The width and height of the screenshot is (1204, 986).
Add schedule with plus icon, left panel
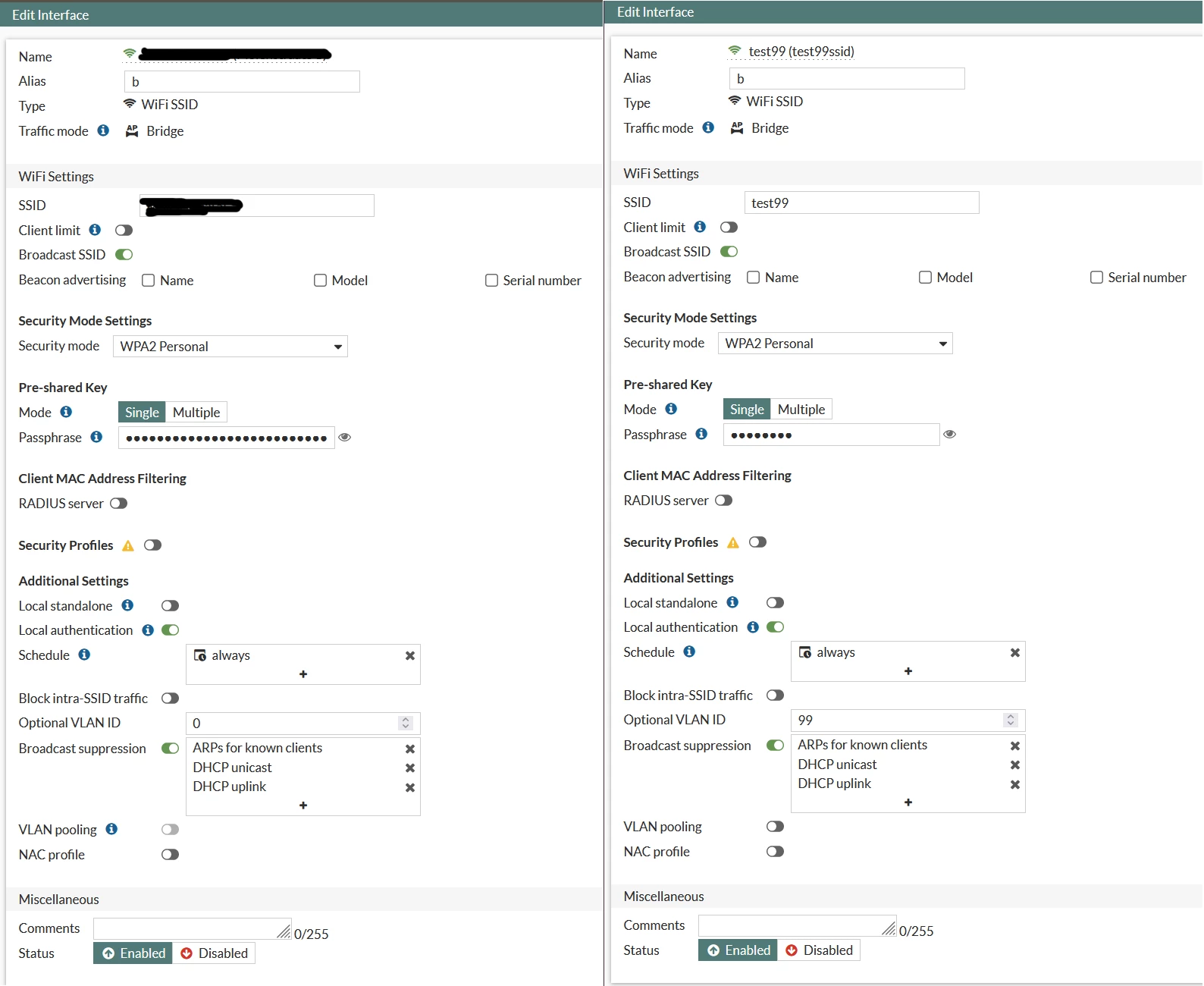pyautogui.click(x=303, y=674)
